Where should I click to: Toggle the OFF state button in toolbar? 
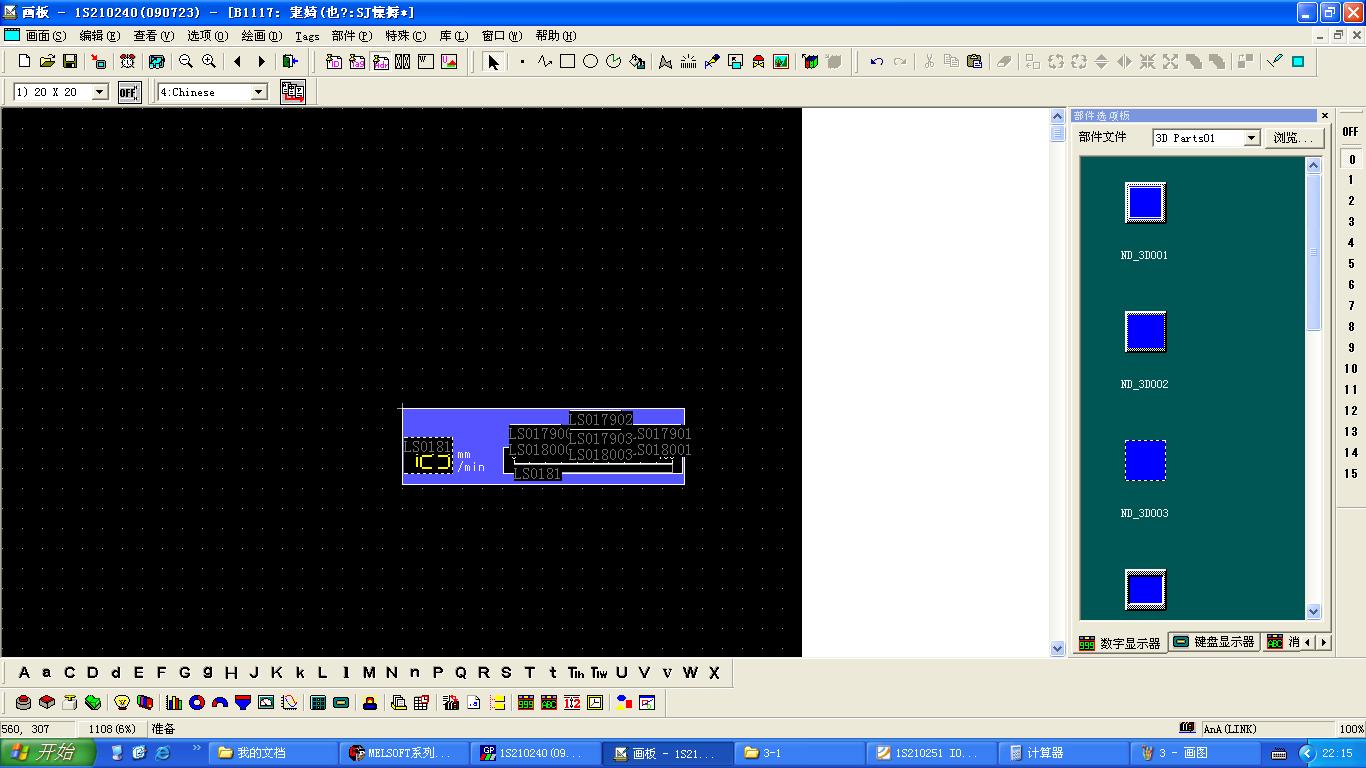click(129, 92)
